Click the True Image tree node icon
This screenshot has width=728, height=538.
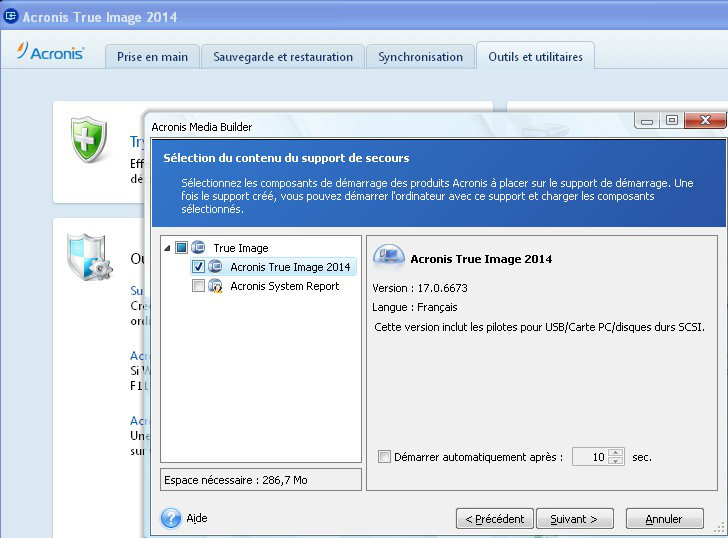198,247
